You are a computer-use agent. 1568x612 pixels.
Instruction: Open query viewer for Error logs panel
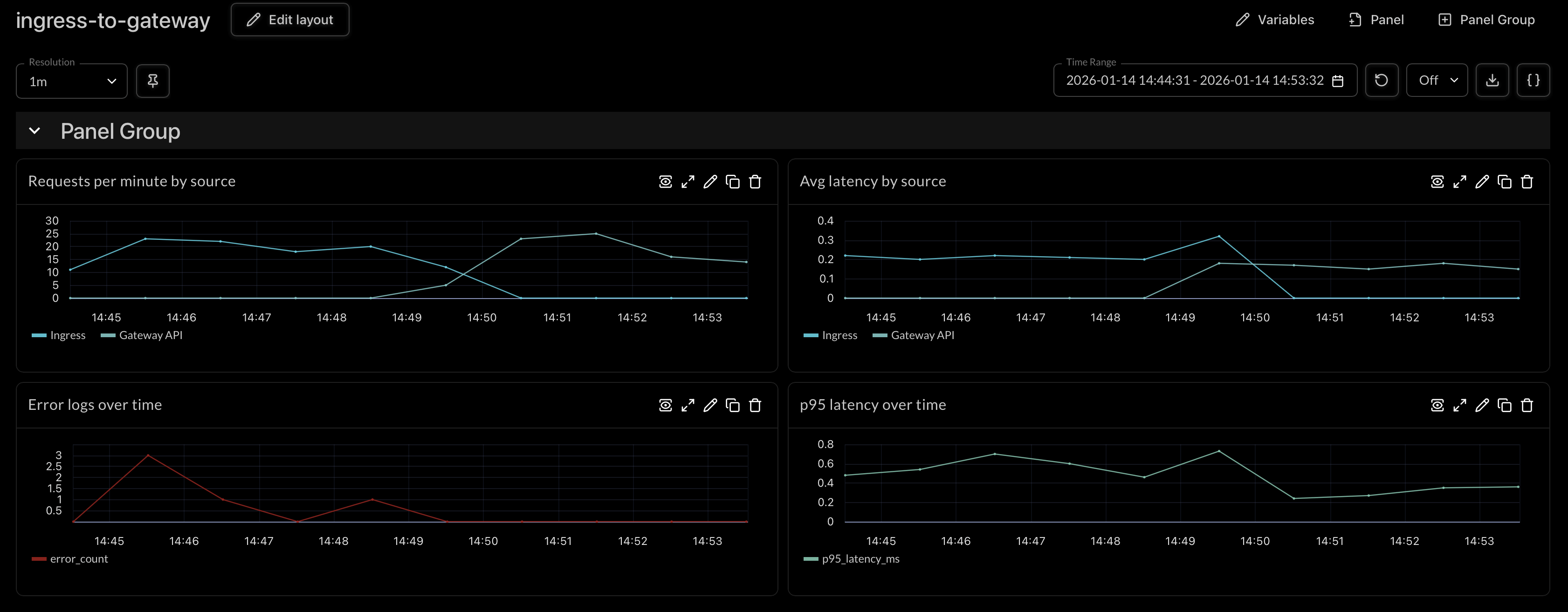click(665, 405)
